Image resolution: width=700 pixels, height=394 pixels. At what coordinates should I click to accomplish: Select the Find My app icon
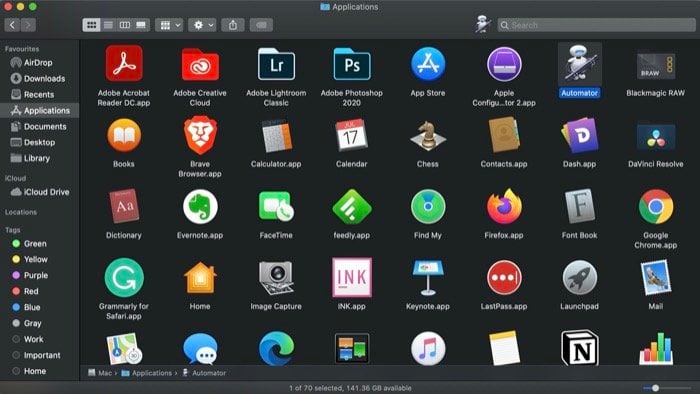(x=428, y=207)
